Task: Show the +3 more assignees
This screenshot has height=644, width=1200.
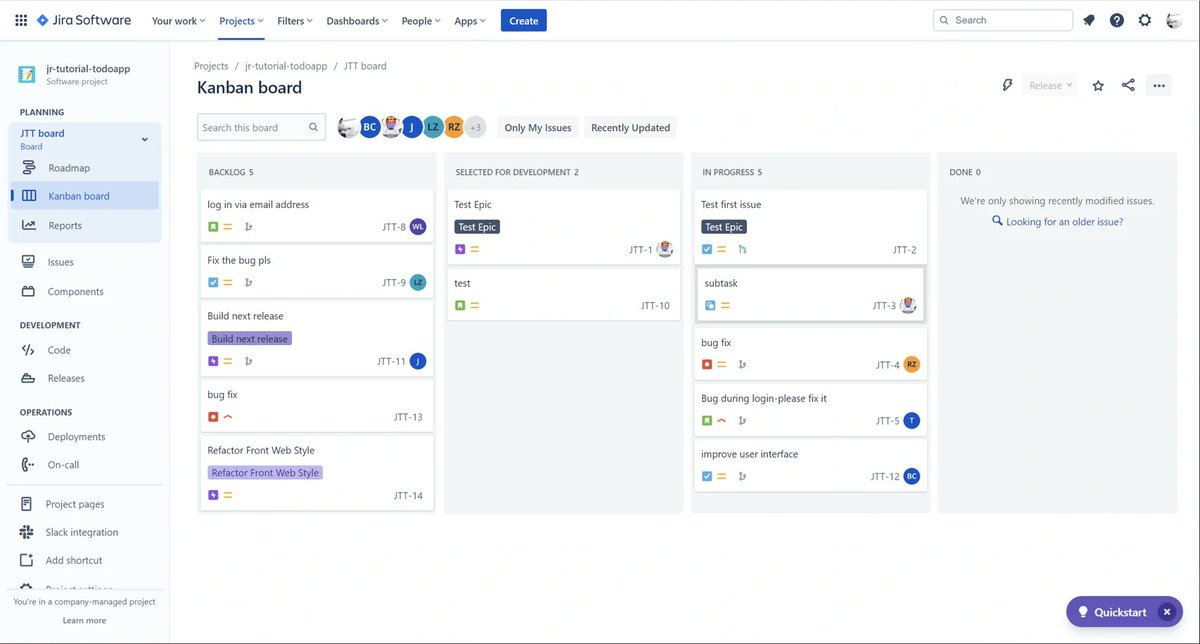Action: 475,127
